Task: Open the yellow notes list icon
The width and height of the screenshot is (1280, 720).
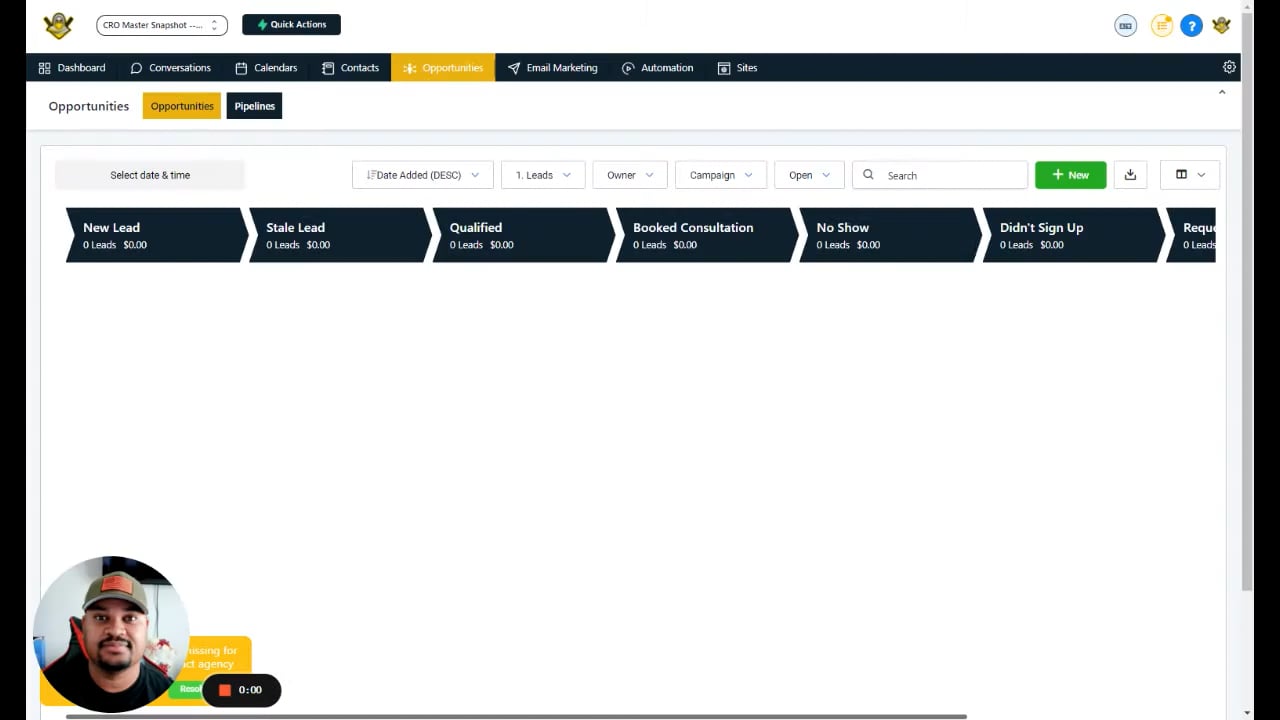Action: click(1161, 26)
